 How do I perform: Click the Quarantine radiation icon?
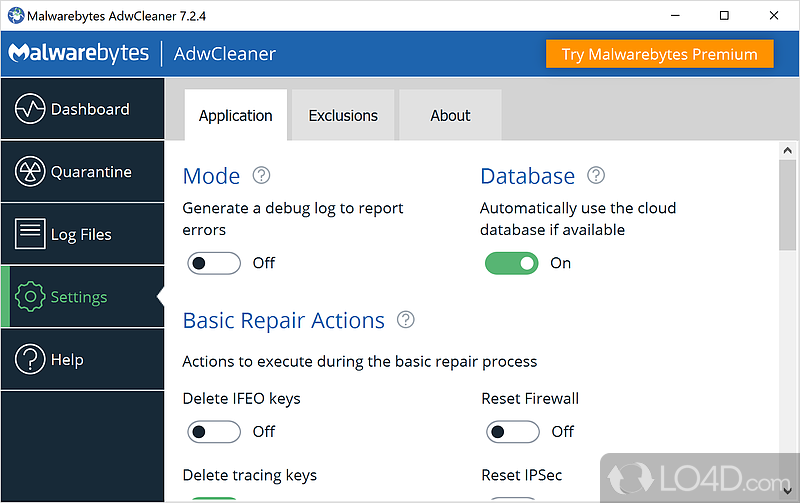click(30, 172)
